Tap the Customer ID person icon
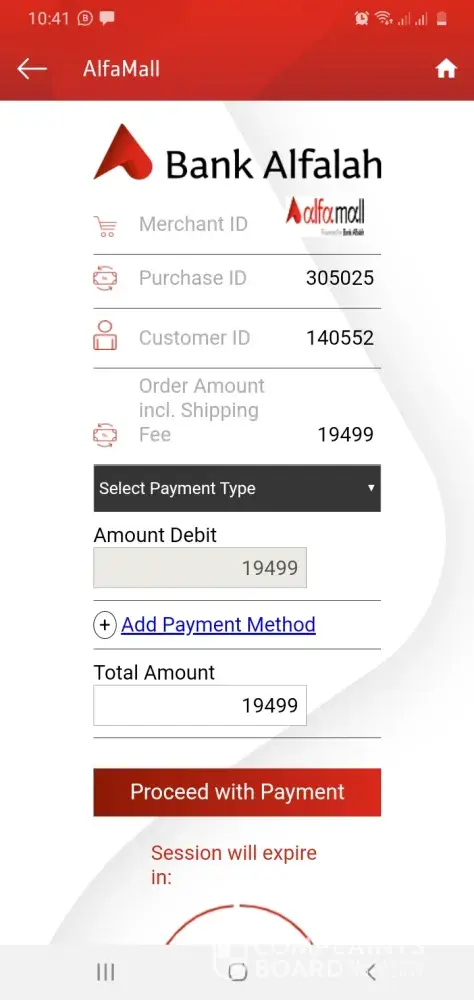474x1000 pixels. pyautogui.click(x=105, y=335)
